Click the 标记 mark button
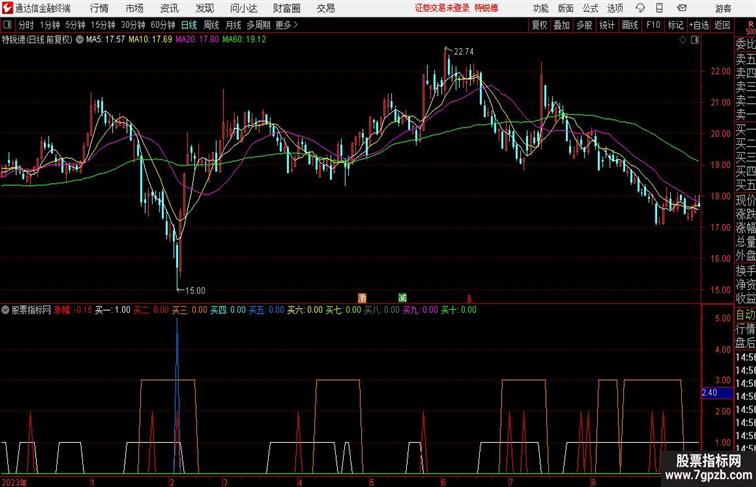Screen dimensions: 756x487 pyautogui.click(x=675, y=25)
